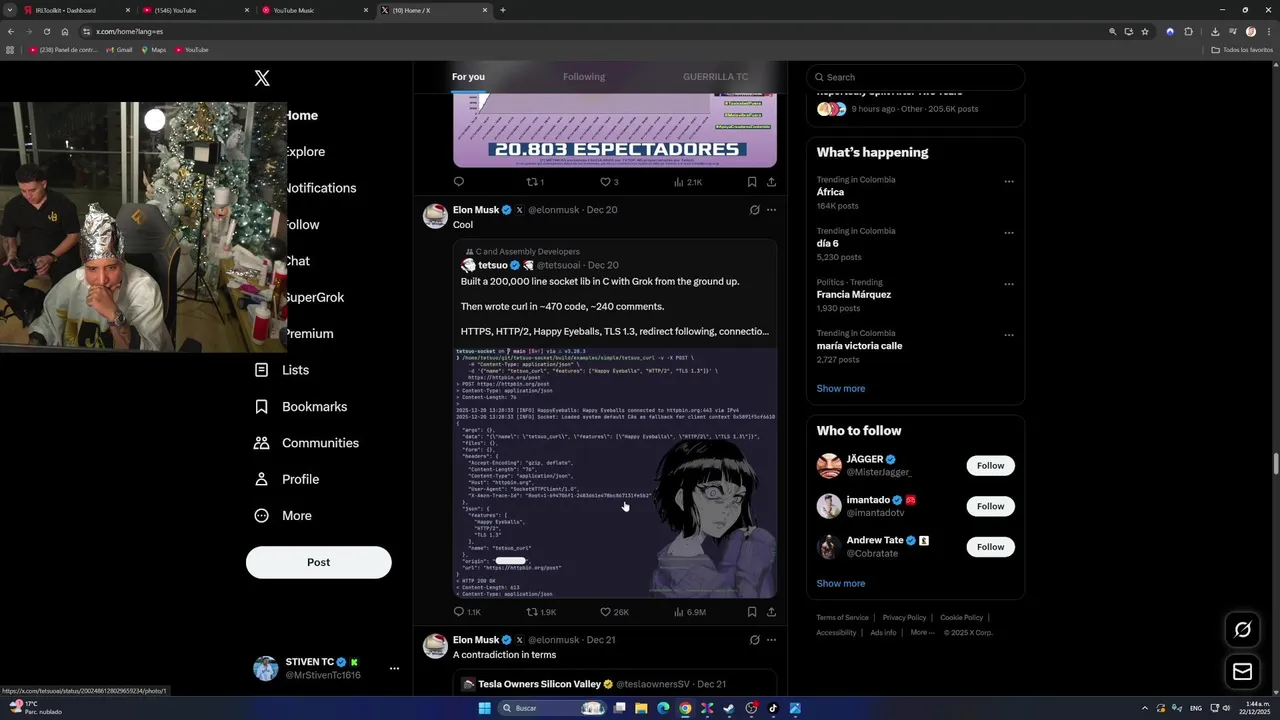
Task: Show more in Who to follow
Action: click(841, 583)
